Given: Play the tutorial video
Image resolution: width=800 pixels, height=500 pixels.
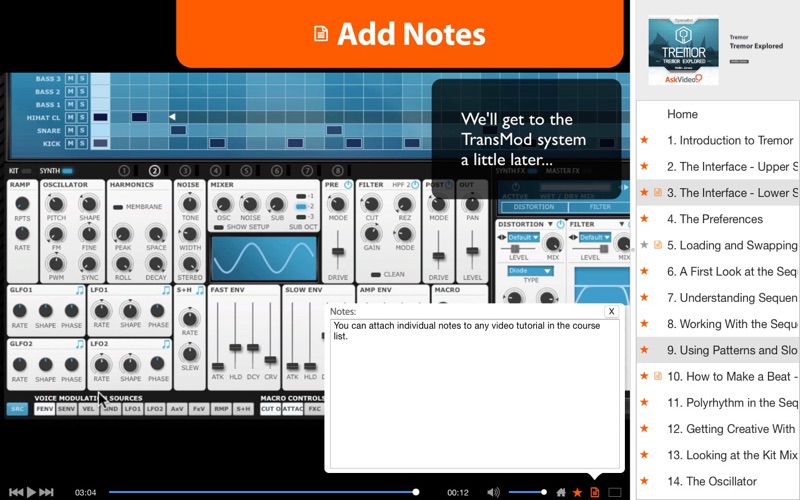Looking at the screenshot, I should point(31,492).
